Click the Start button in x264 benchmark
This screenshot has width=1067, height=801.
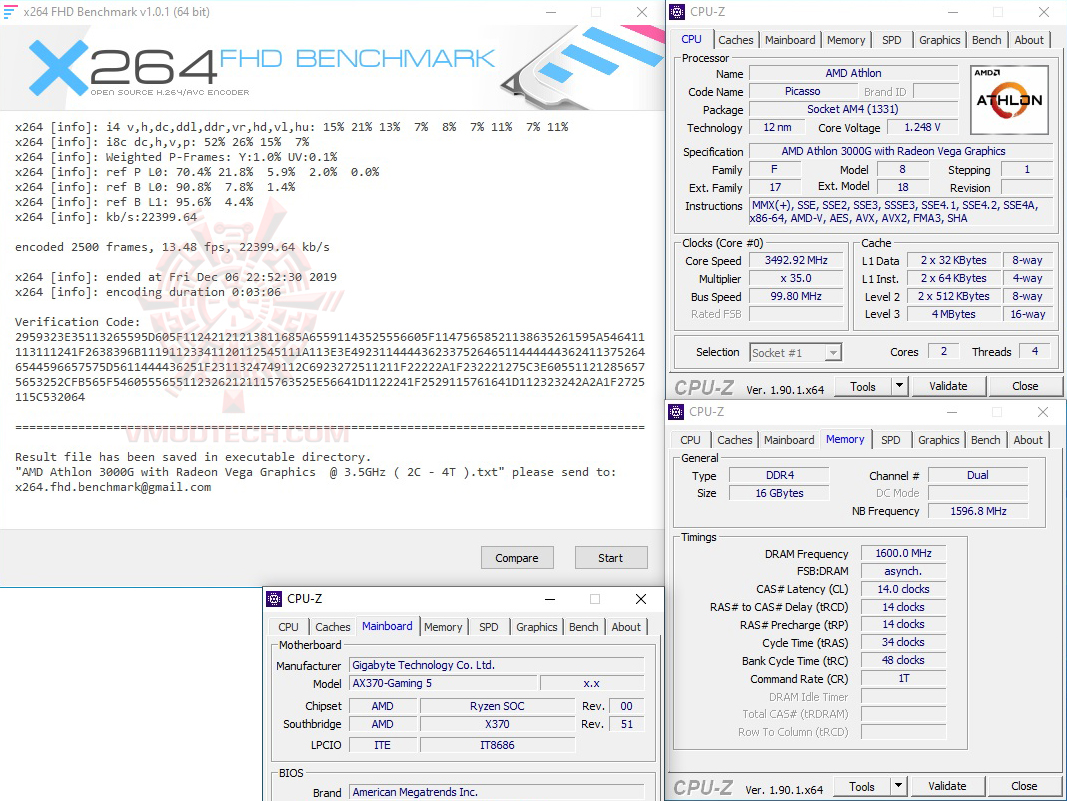coord(610,558)
